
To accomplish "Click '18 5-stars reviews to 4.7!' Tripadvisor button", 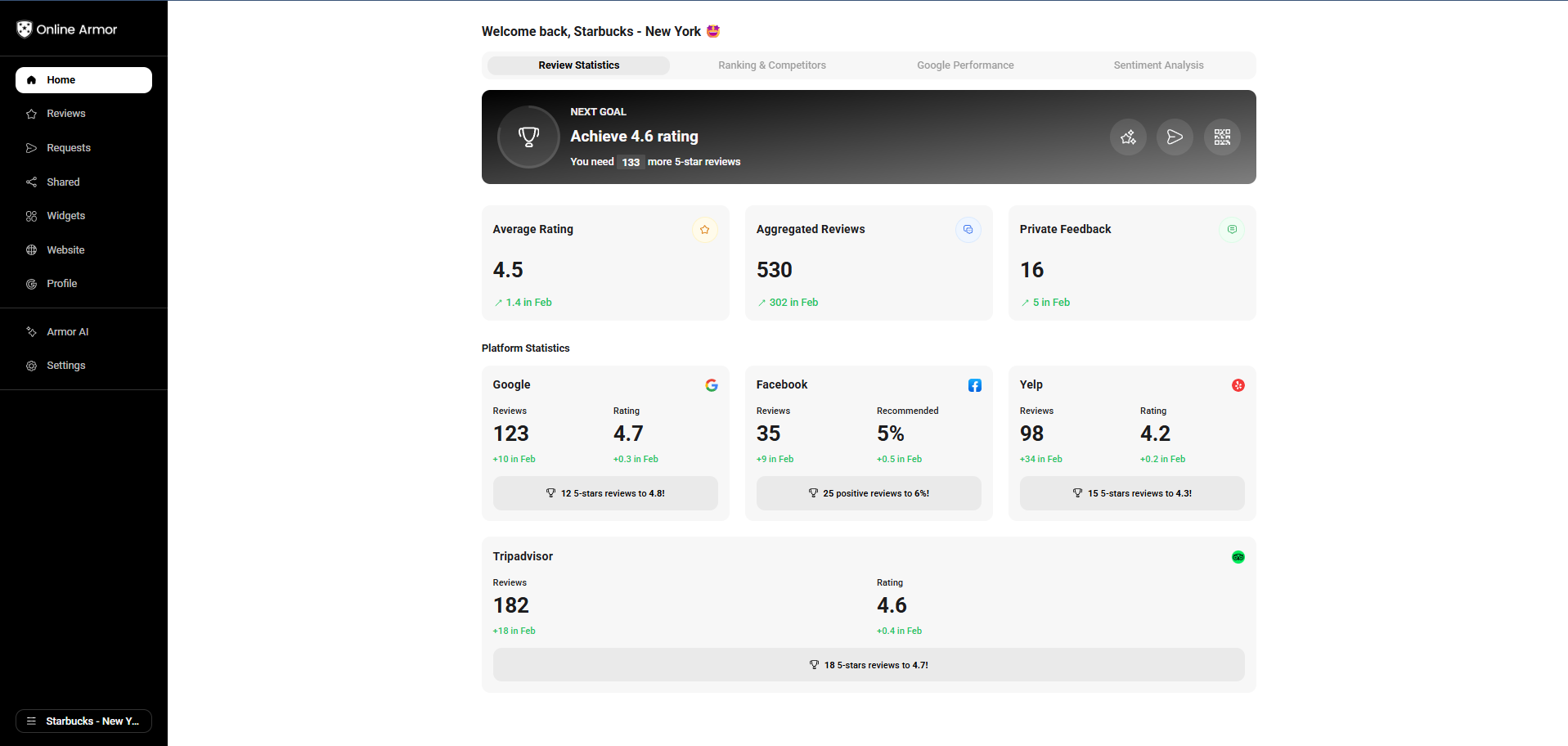I will pyautogui.click(x=869, y=665).
